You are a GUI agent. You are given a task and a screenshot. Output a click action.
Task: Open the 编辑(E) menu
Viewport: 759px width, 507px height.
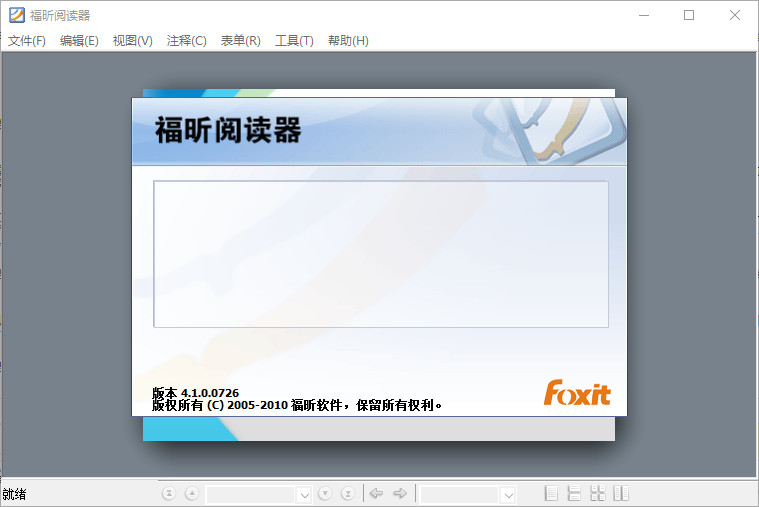(79, 41)
